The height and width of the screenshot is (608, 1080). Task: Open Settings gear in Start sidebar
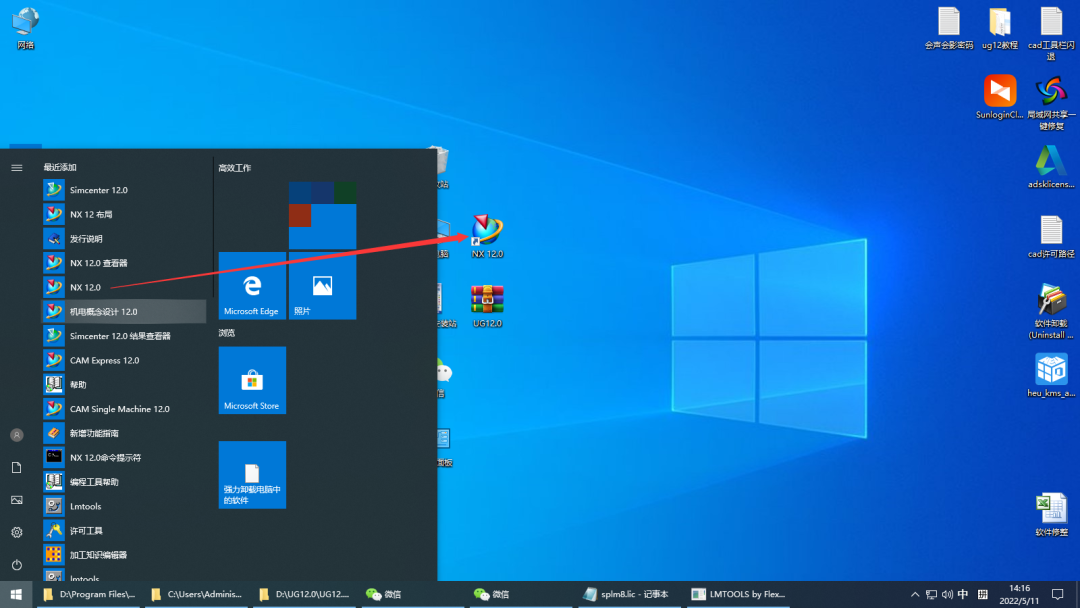(17, 532)
